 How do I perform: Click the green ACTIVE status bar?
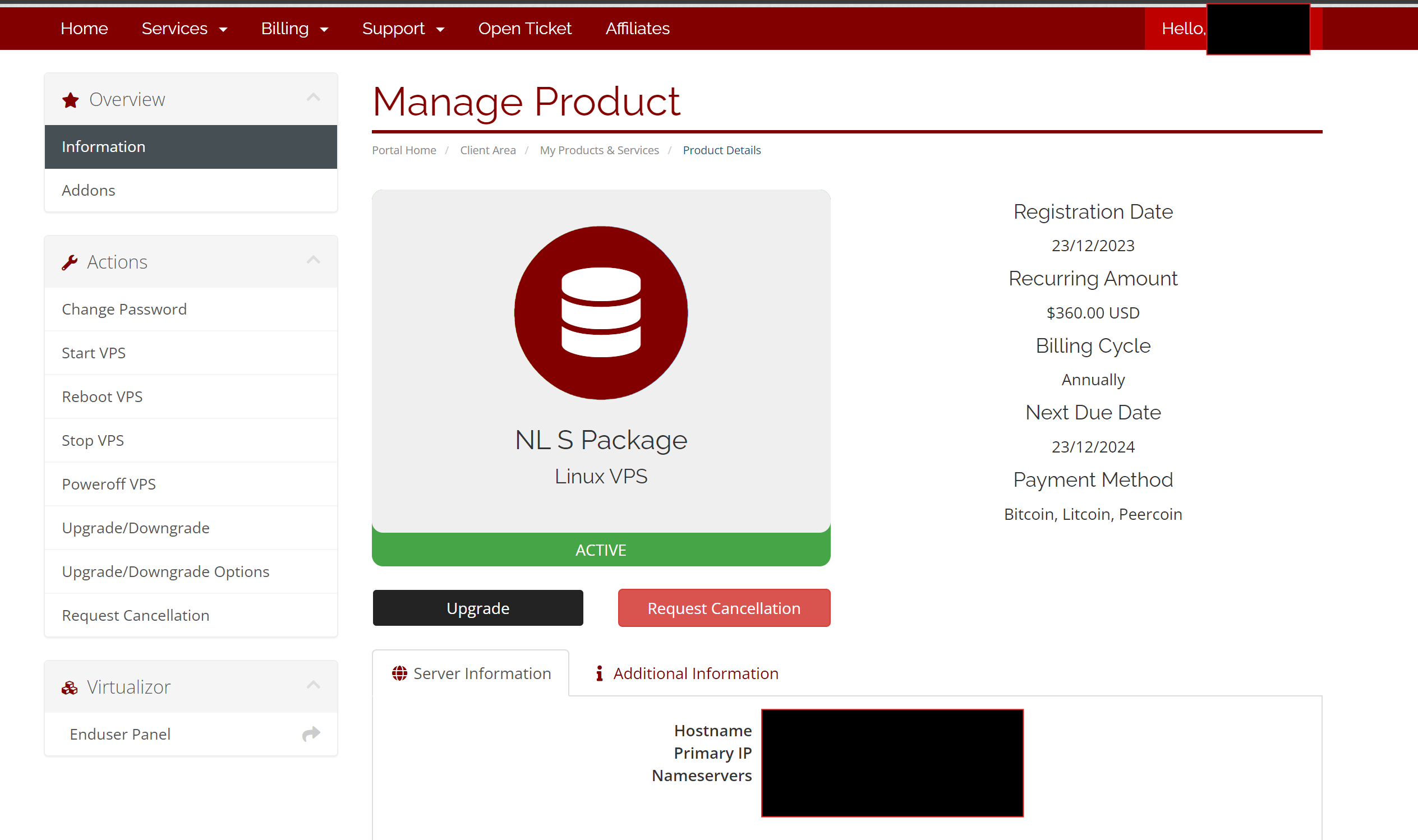tap(601, 550)
